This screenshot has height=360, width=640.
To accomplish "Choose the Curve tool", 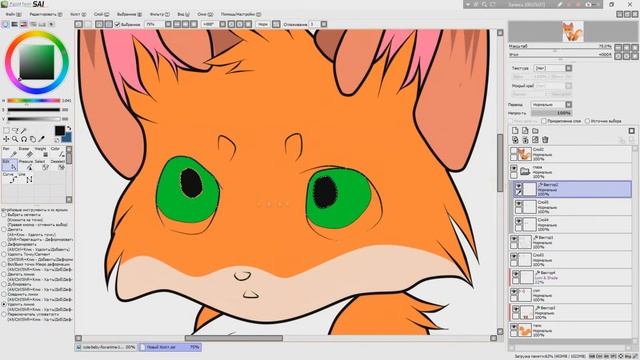I will click(10, 178).
